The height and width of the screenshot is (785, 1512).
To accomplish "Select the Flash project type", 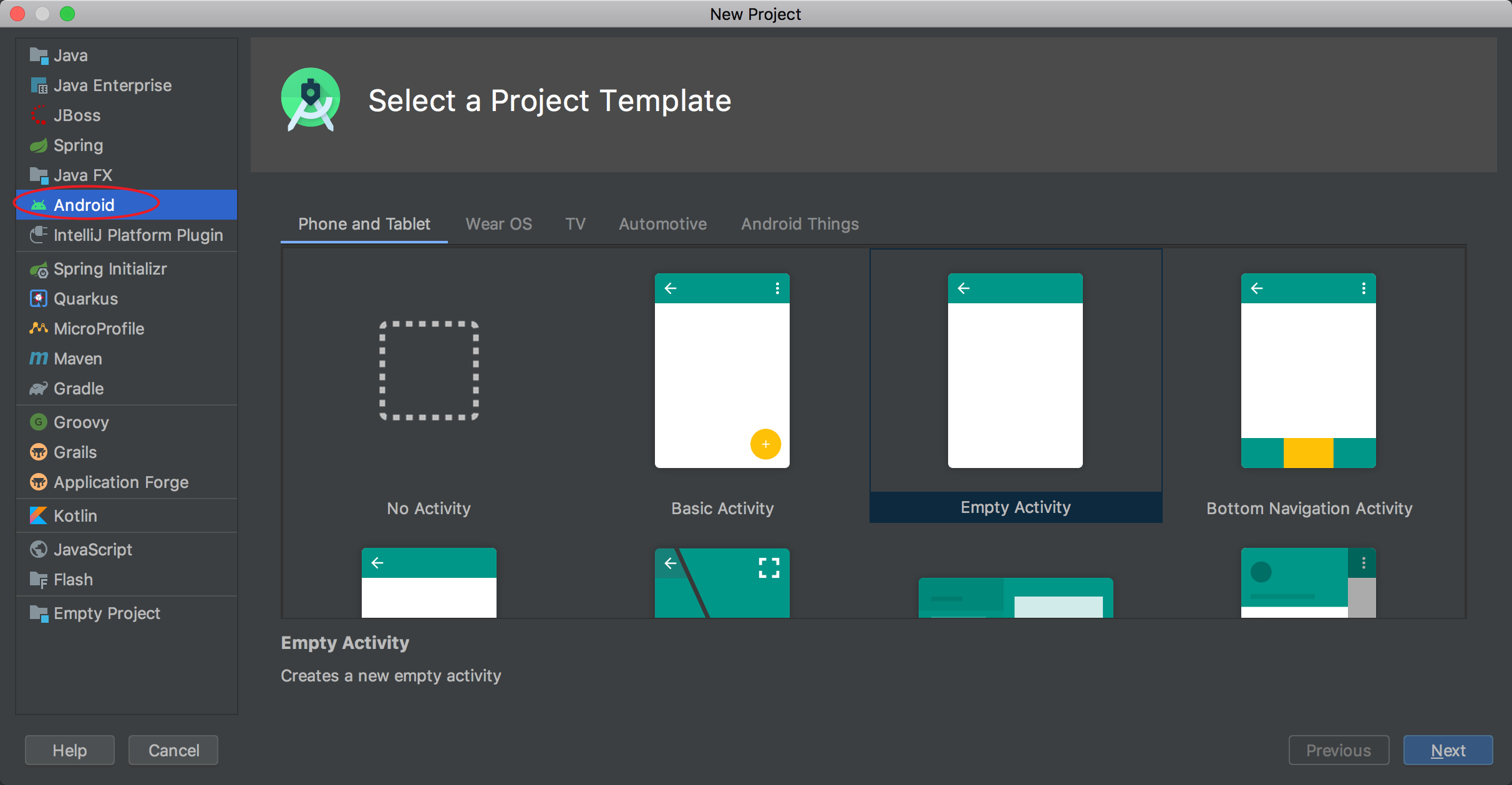I will pos(127,580).
